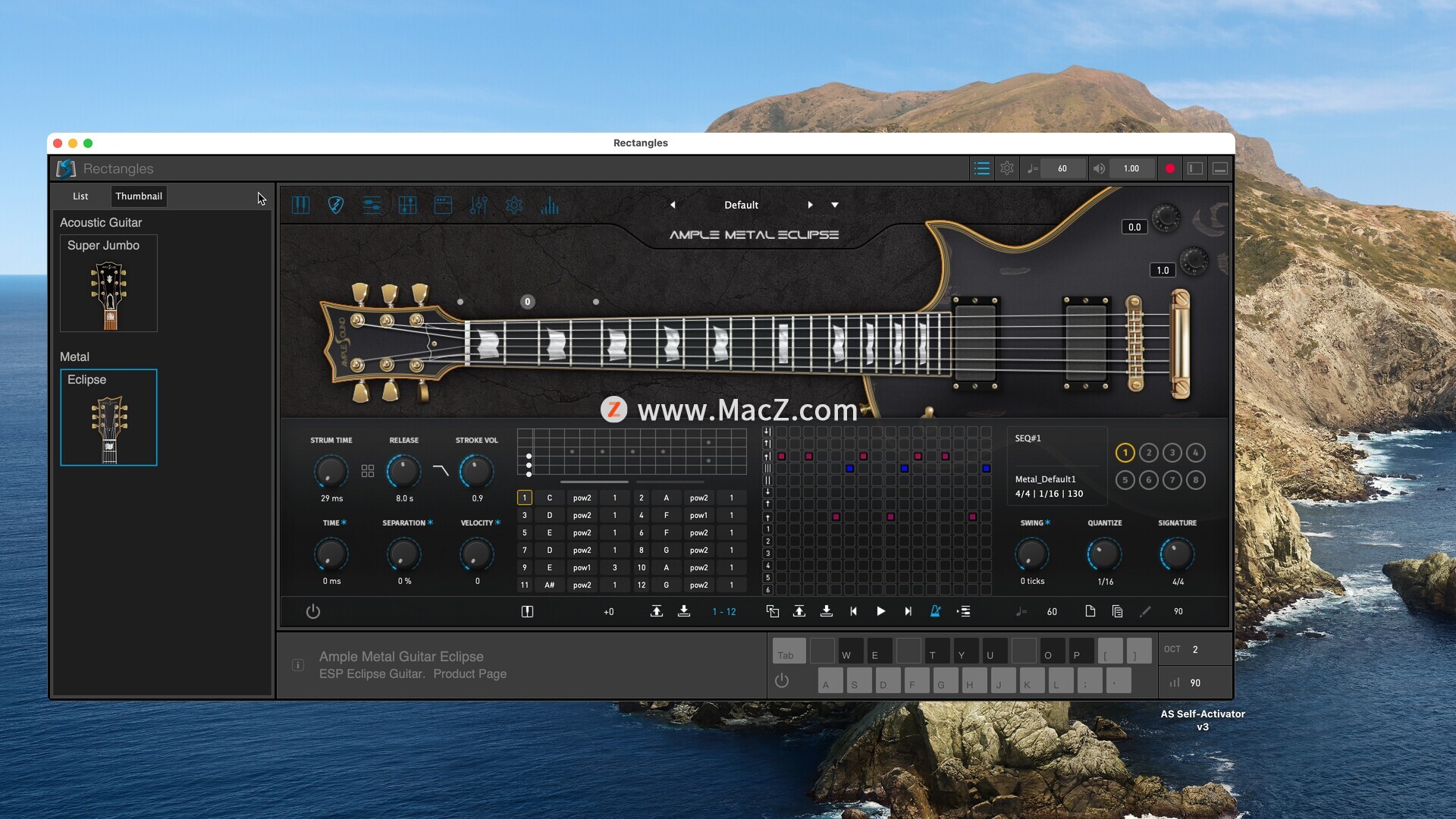This screenshot has width=1456, height=819.
Task: Open the window-style panel icon
Action: 443,205
